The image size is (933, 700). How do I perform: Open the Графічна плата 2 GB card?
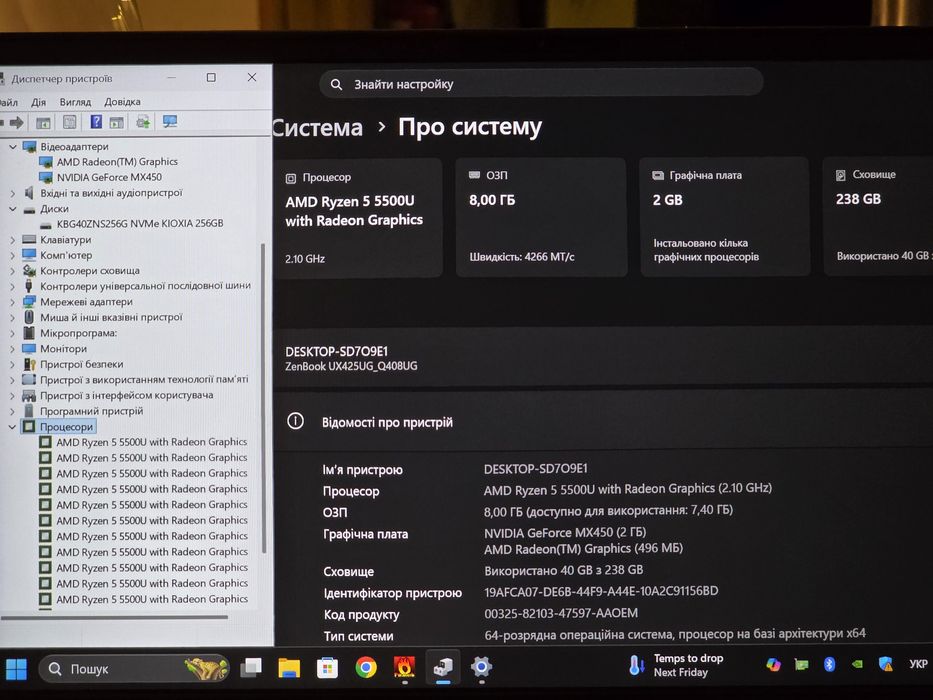(x=725, y=217)
